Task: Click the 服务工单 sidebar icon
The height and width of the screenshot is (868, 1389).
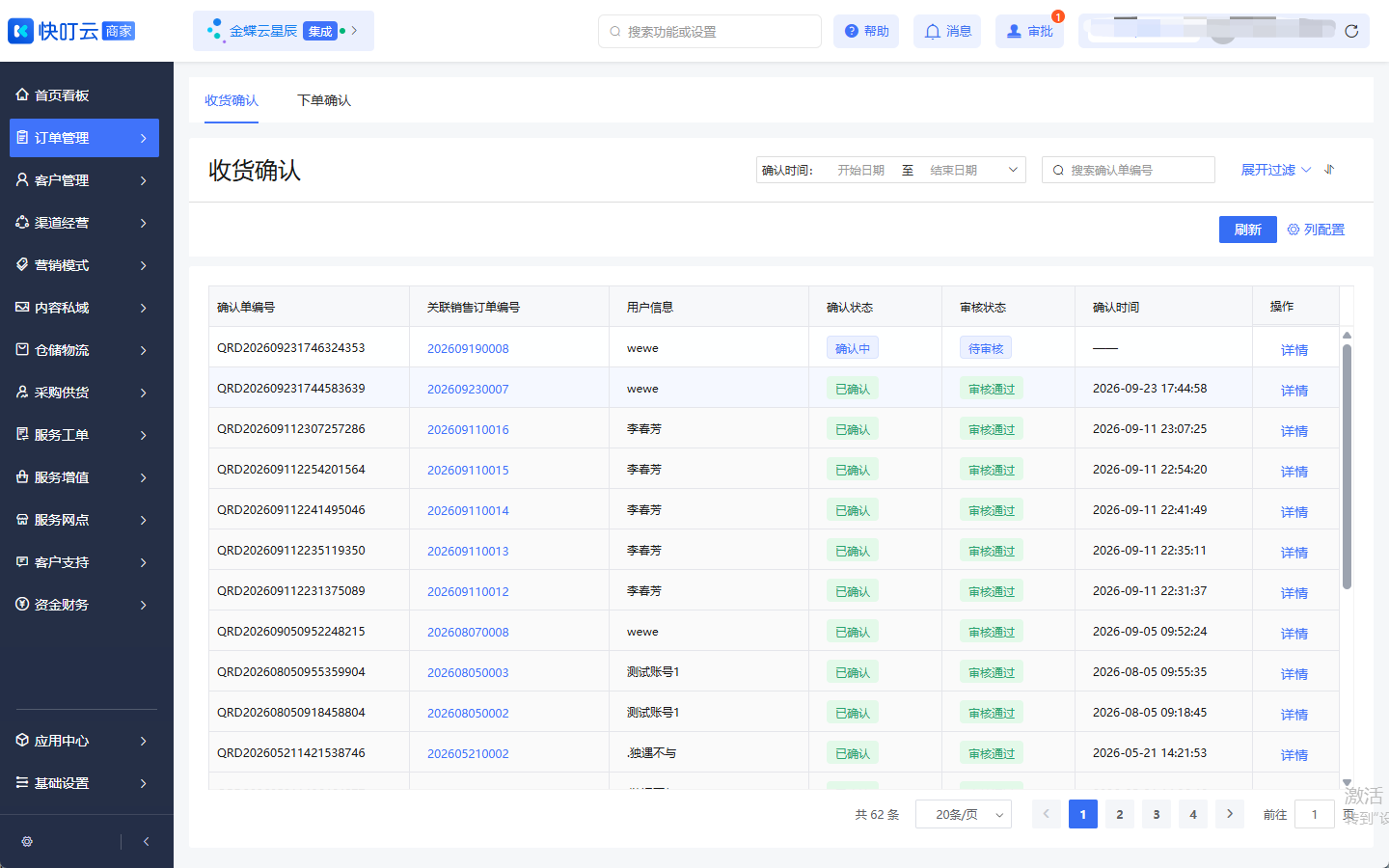Action: 22,435
